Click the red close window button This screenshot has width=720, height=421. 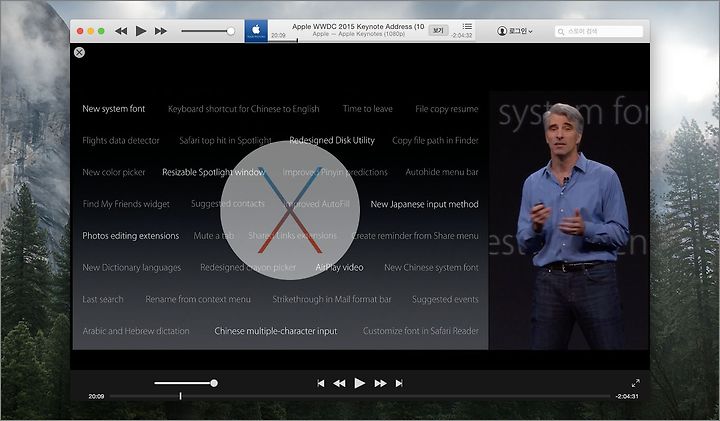(x=80, y=31)
